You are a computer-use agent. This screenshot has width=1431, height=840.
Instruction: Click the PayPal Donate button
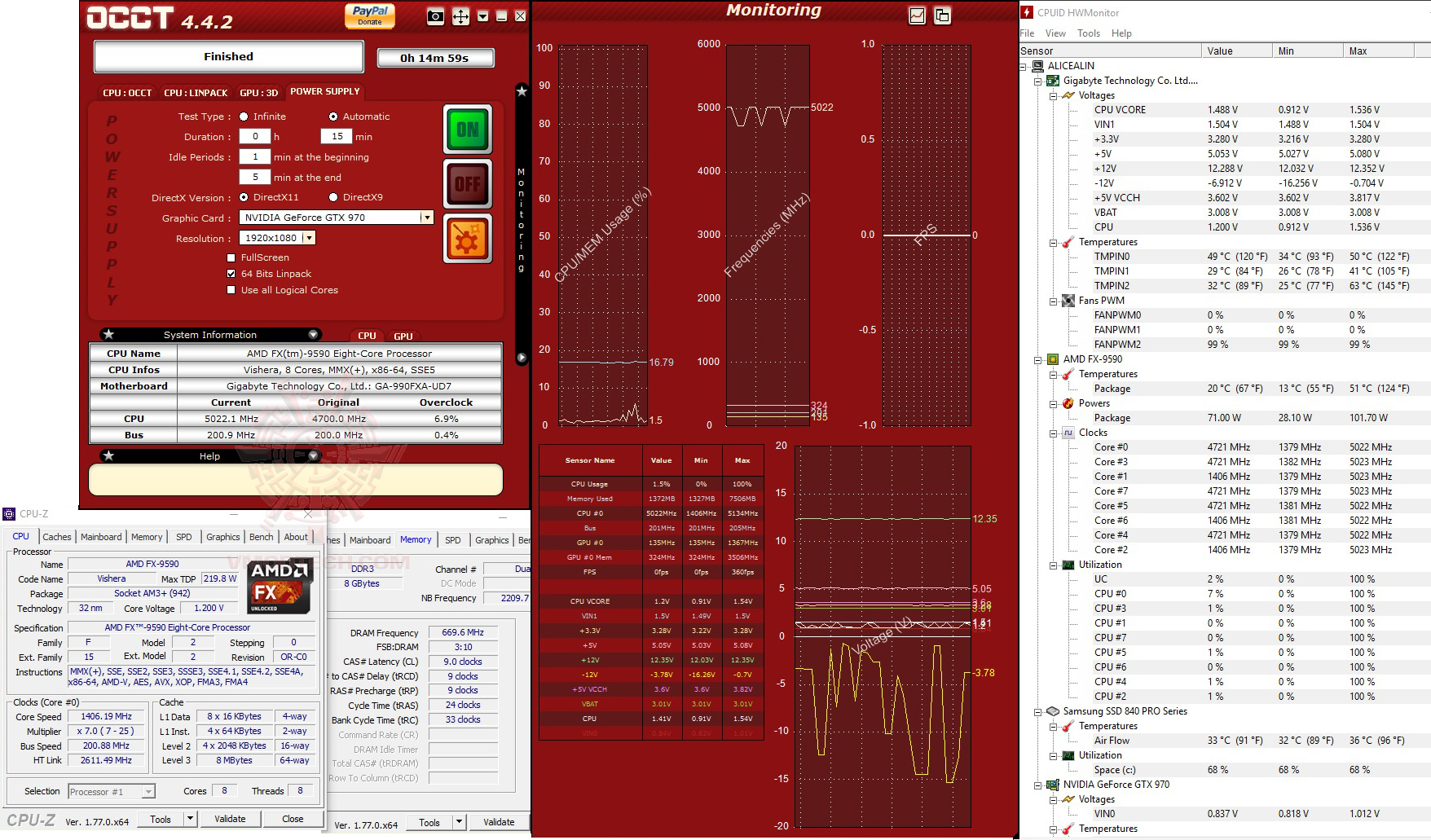[369, 15]
